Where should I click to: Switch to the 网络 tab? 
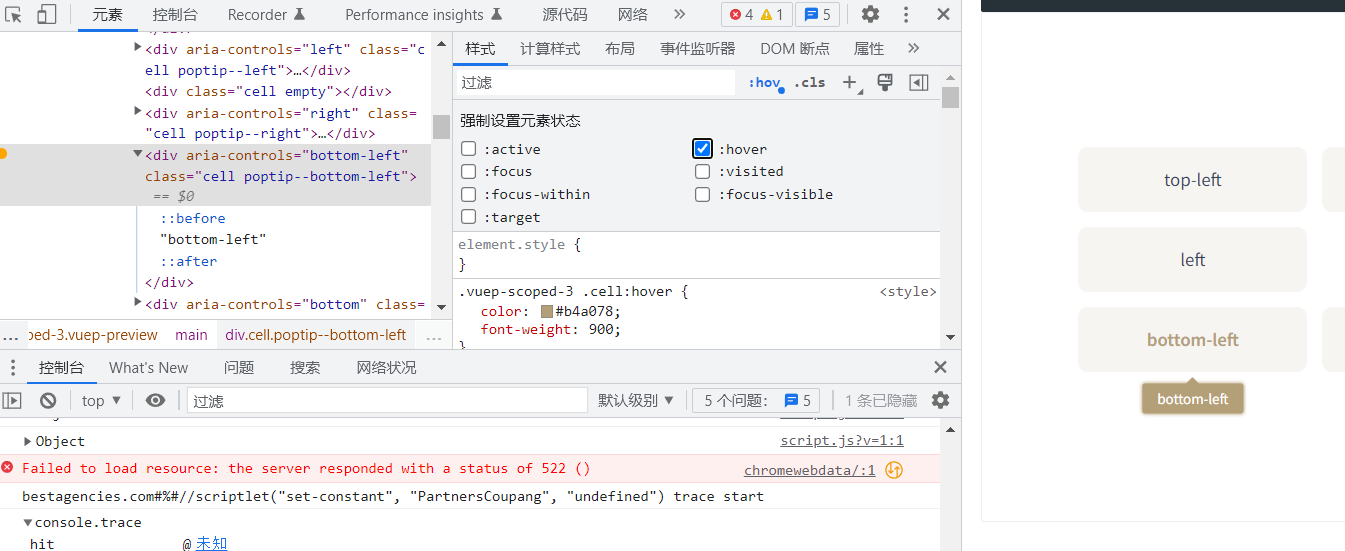pyautogui.click(x=632, y=15)
